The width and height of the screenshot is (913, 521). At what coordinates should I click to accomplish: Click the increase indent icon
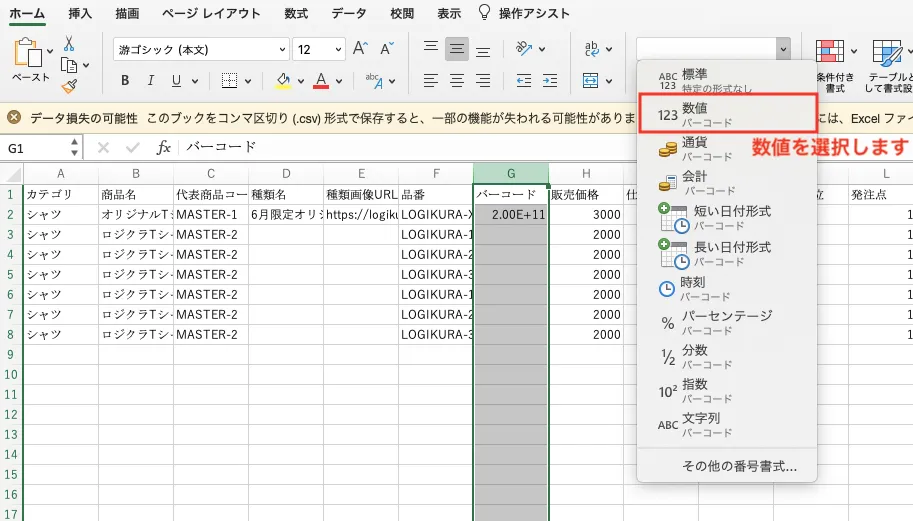(548, 81)
